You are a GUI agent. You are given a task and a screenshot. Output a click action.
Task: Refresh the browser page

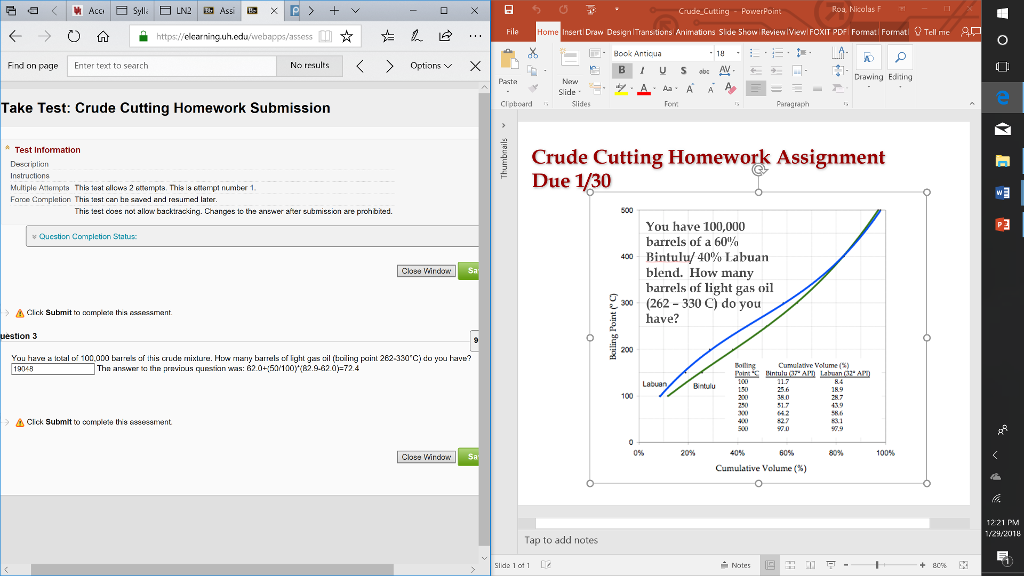74,37
